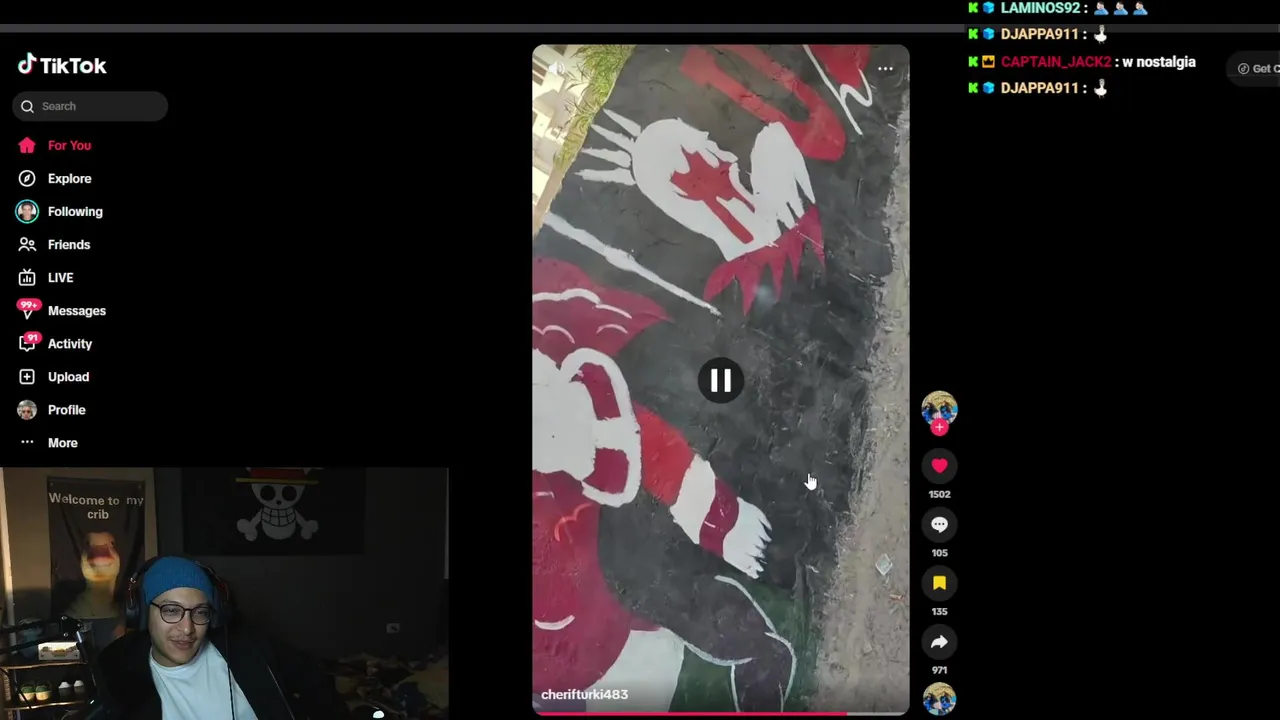Open the TikTok logo home link
1280x720 pixels.
[x=62, y=65]
